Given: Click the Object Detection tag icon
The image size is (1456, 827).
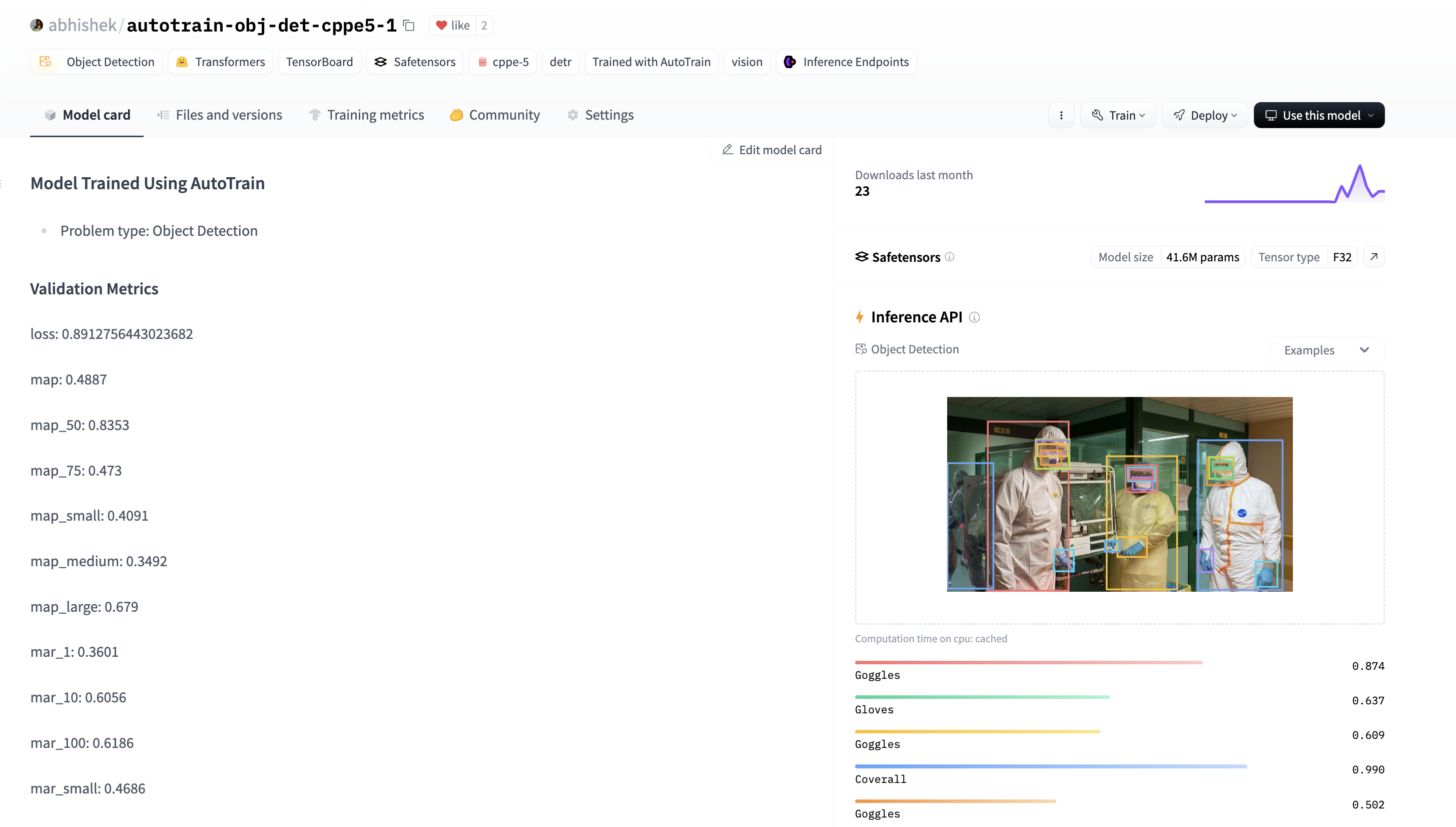Looking at the screenshot, I should click(x=46, y=62).
